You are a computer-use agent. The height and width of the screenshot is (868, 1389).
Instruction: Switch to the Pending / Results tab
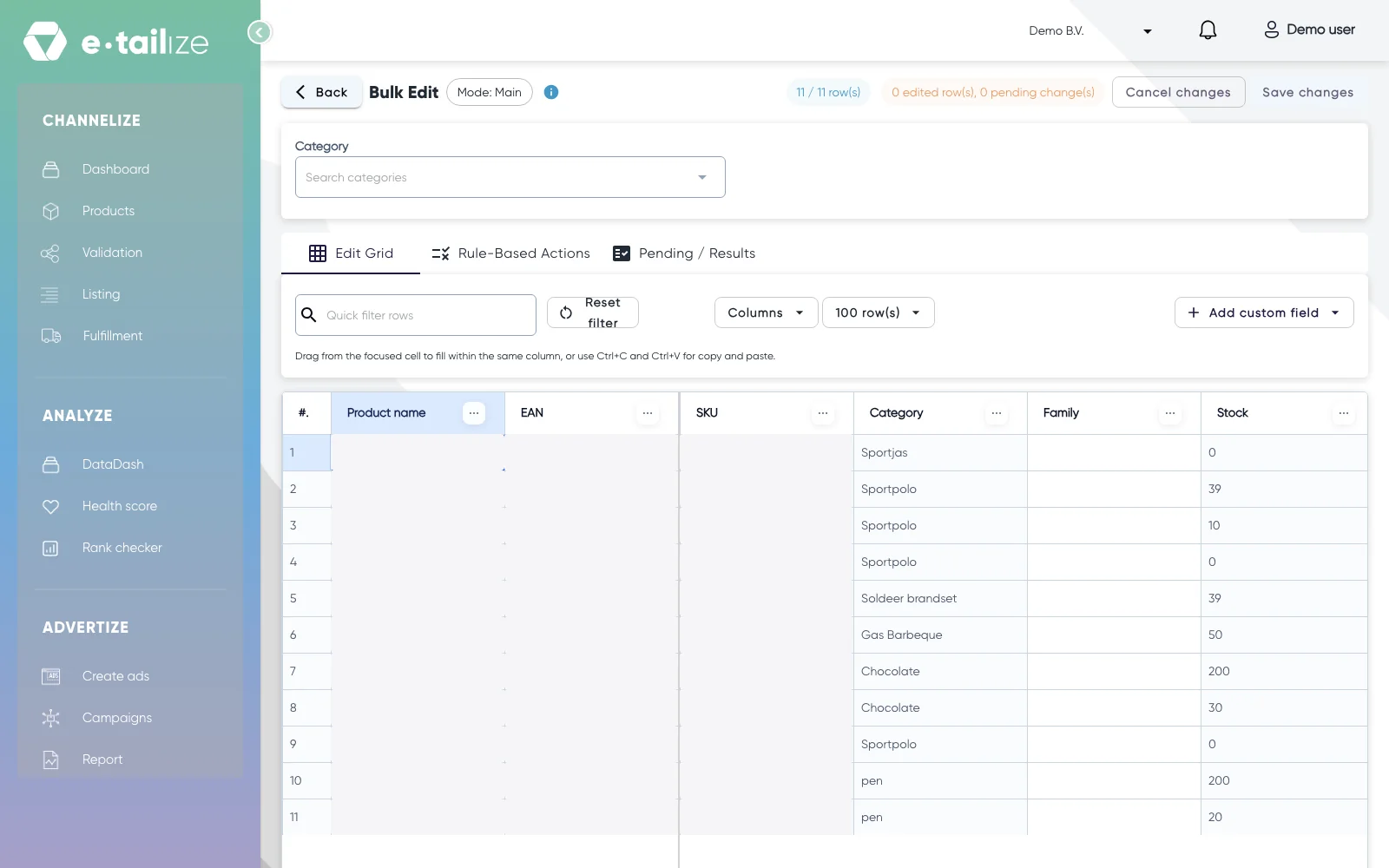pos(684,253)
